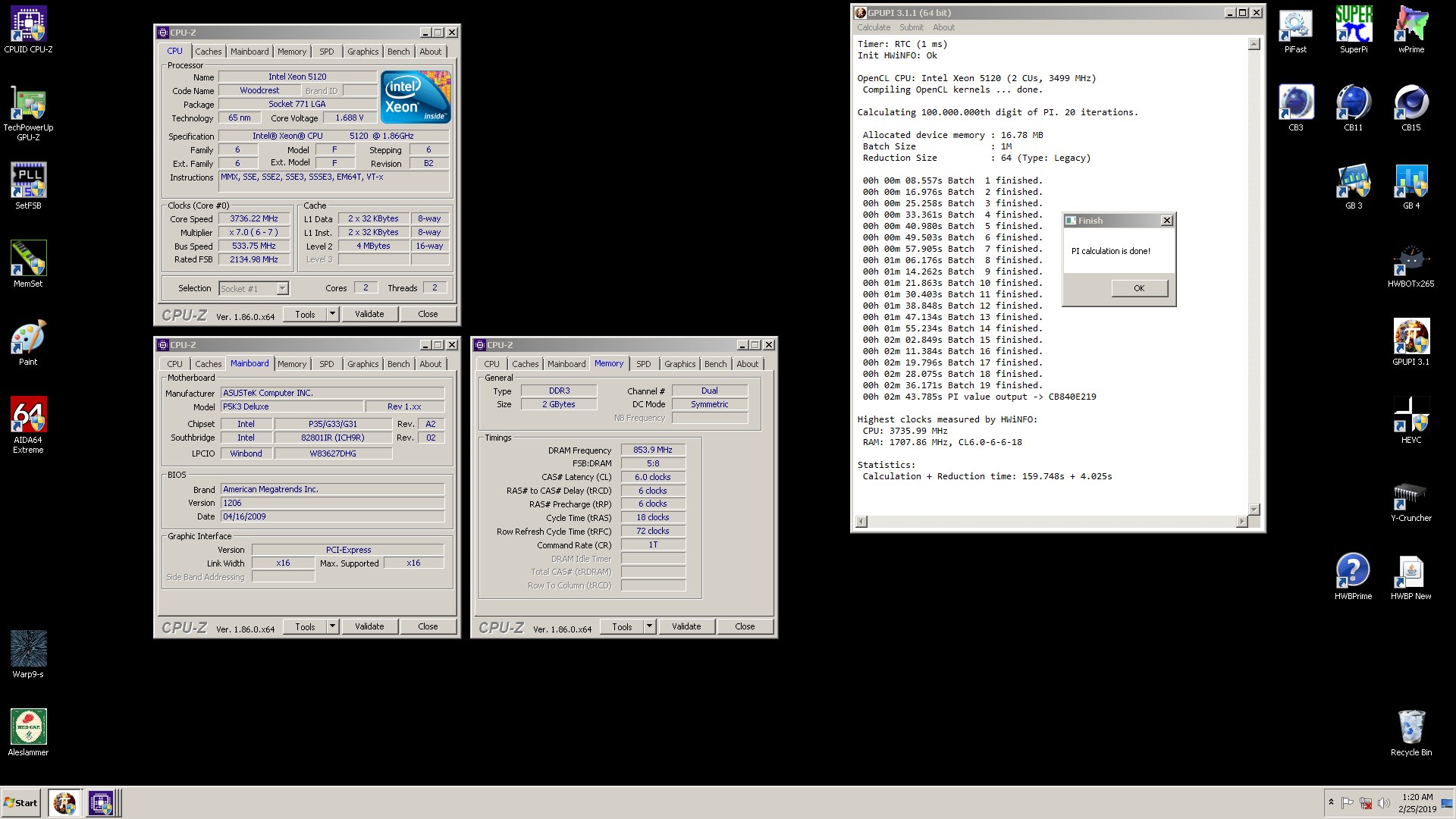This screenshot has width=1456, height=819.
Task: Open SuperPi desktop shortcut
Action: (1354, 30)
